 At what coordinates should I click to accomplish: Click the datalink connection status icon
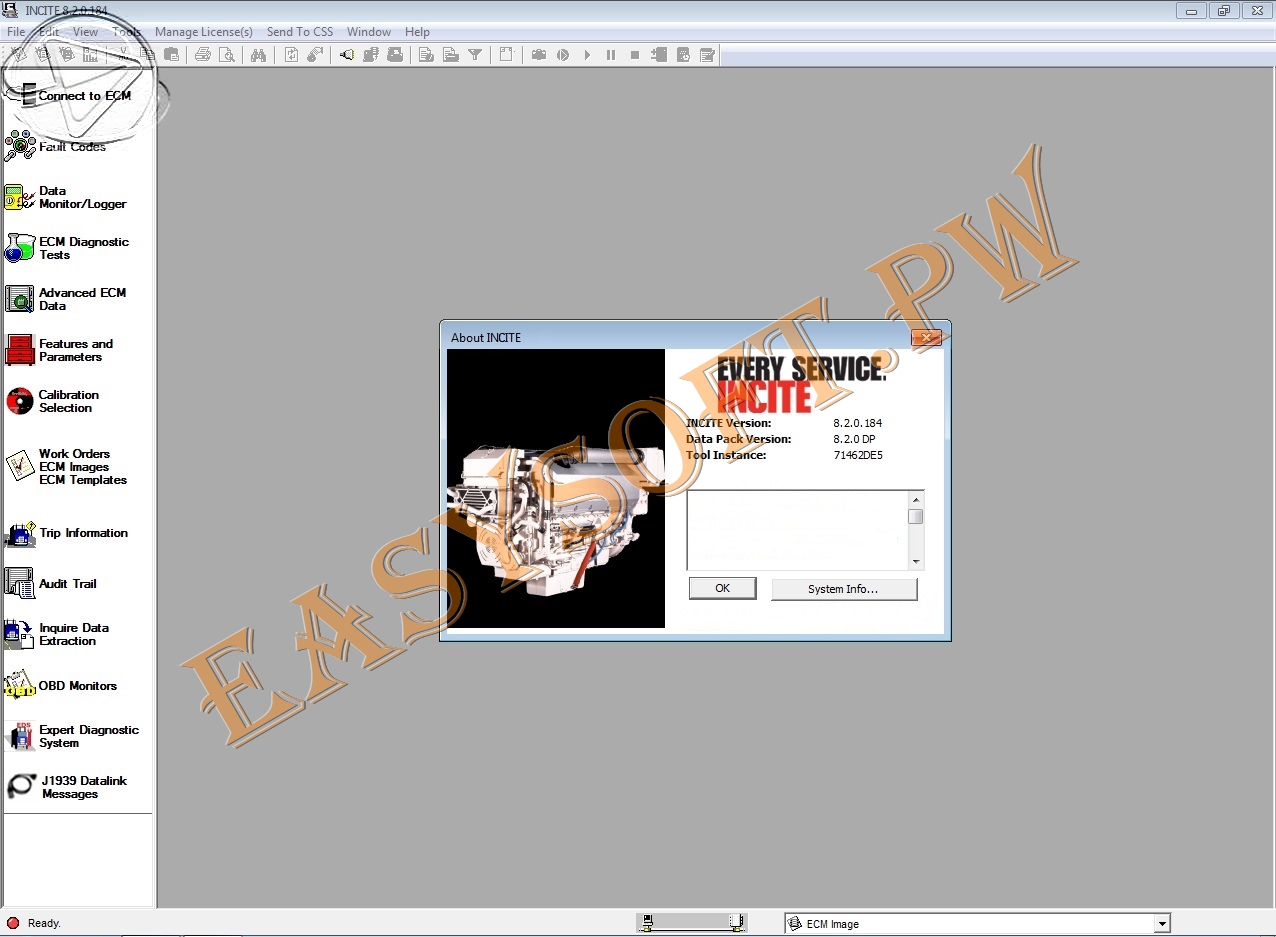click(x=692, y=923)
